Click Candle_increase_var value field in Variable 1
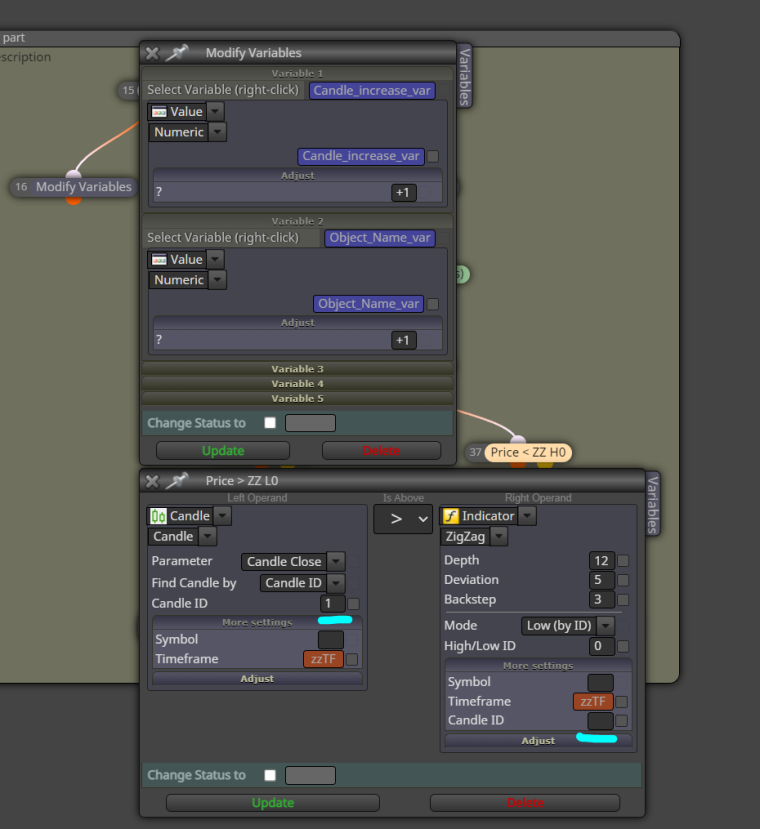This screenshot has height=829, width=760. [x=361, y=156]
